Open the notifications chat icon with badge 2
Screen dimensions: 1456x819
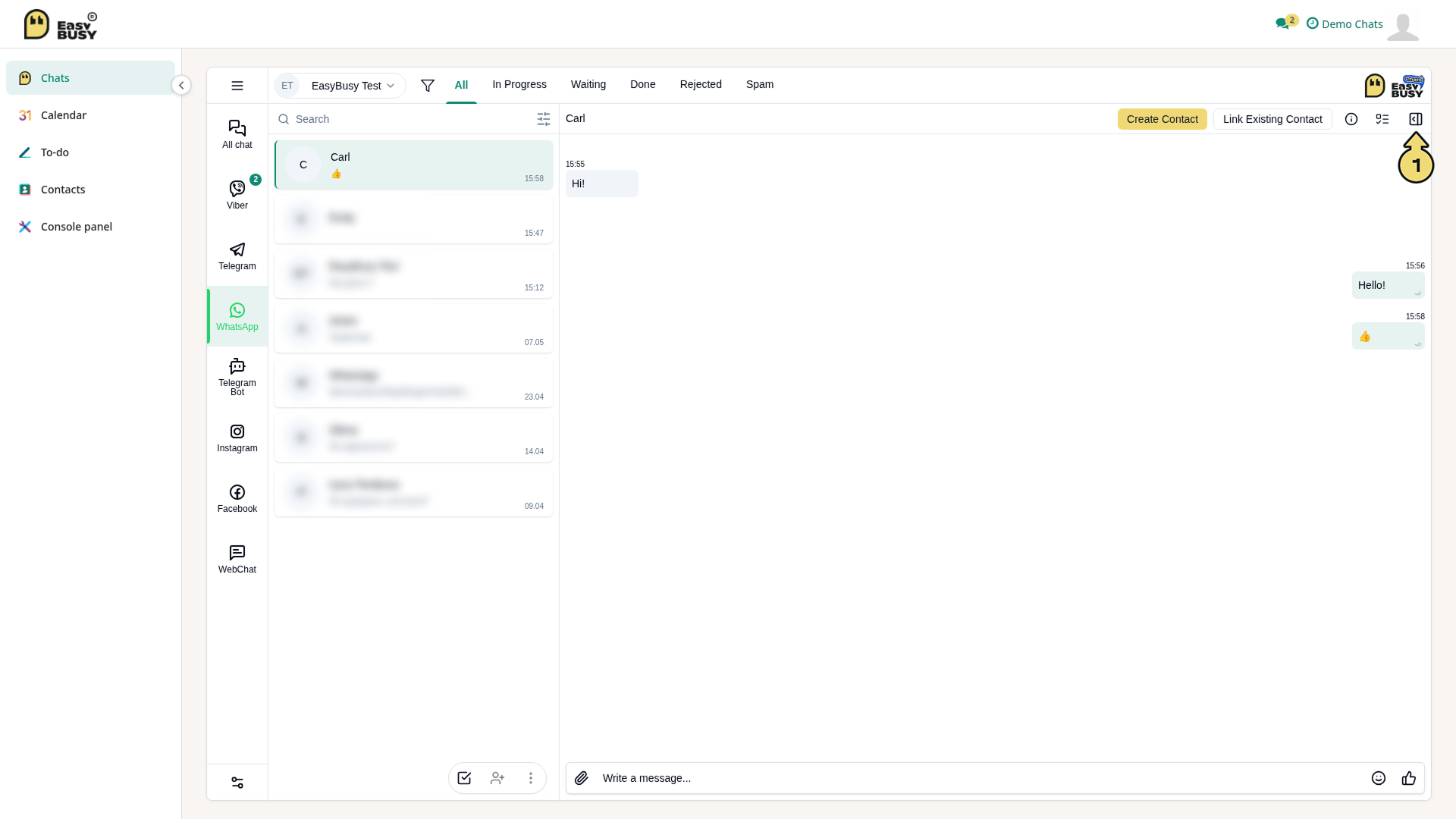1286,23
